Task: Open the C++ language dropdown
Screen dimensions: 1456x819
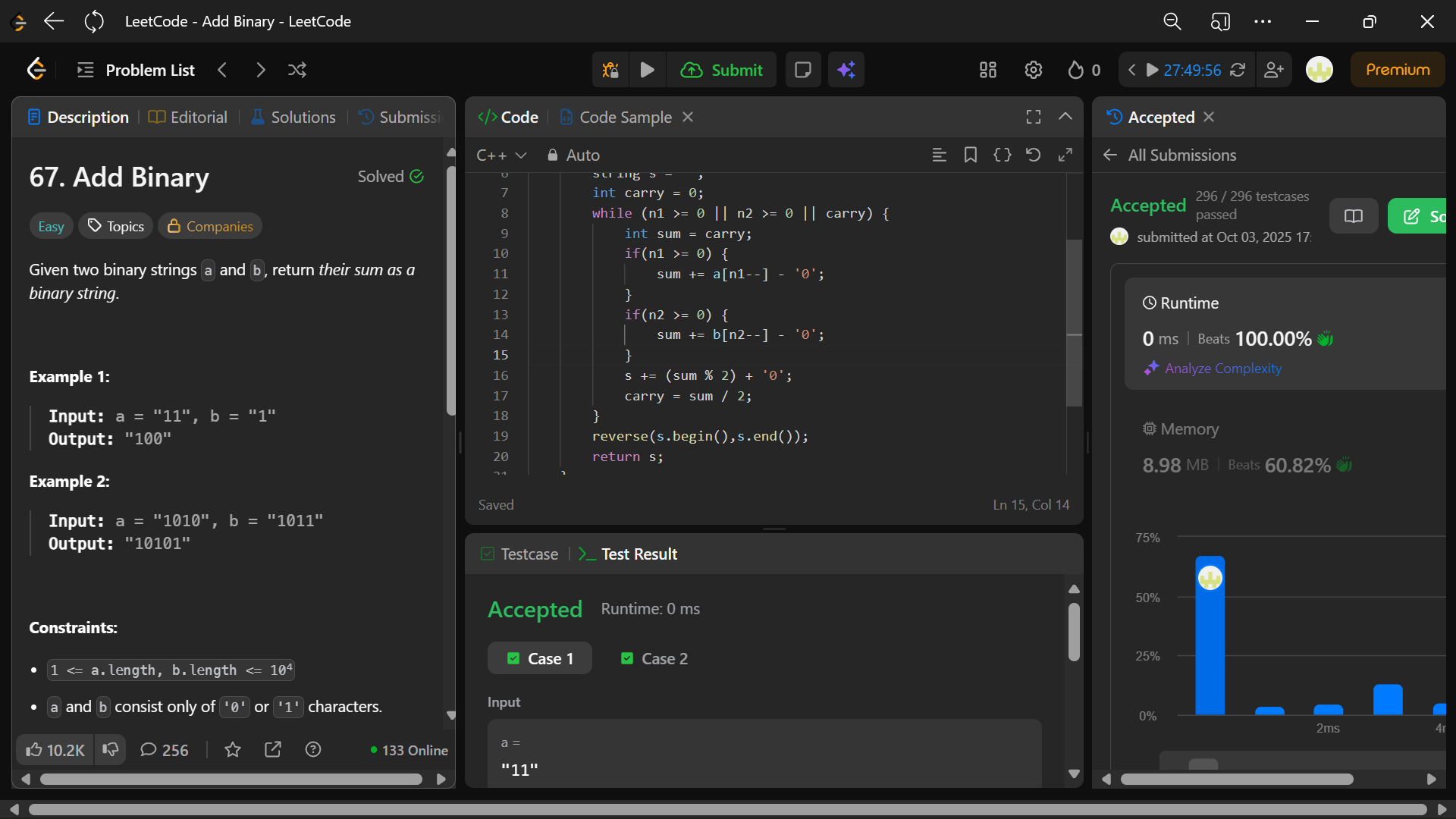Action: [501, 155]
